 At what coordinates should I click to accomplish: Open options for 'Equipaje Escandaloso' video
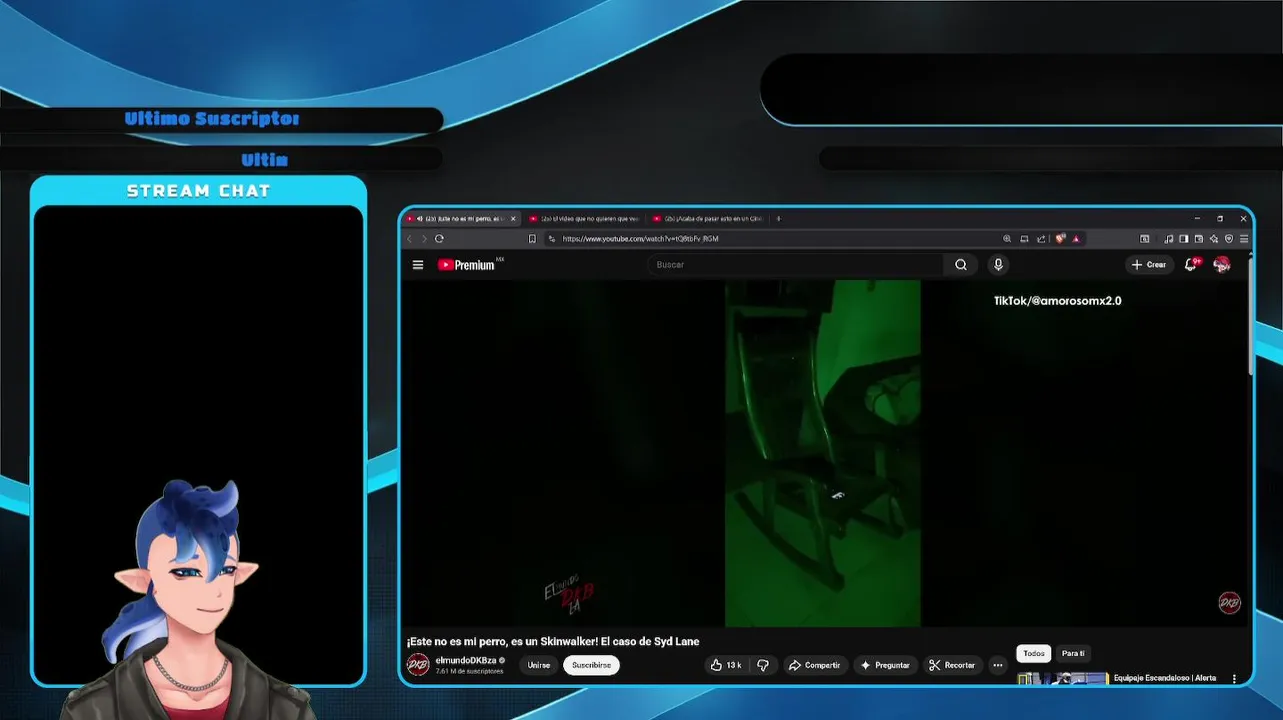(1235, 678)
